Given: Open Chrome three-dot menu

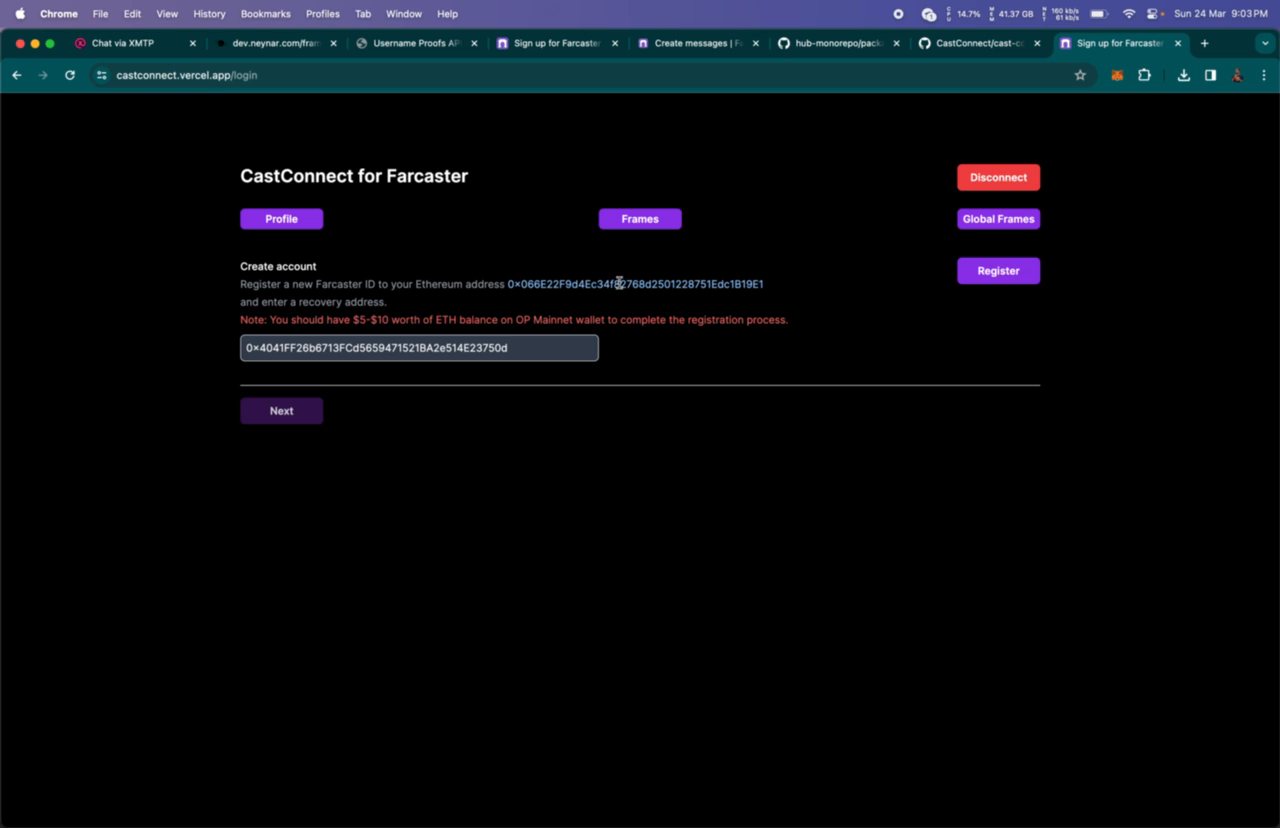Looking at the screenshot, I should click(1264, 75).
